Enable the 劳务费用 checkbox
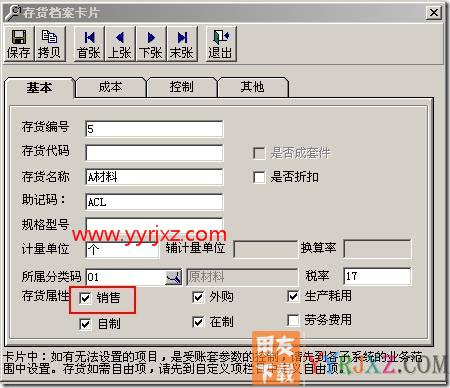The width and height of the screenshot is (450, 388). pyautogui.click(x=293, y=320)
